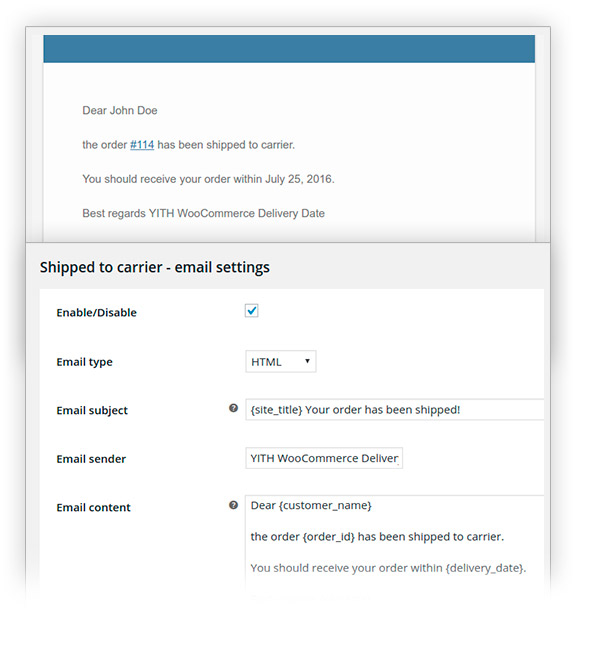Screen dimensions: 600x666
Task: Click the blue email preview header bar
Action: [289, 49]
